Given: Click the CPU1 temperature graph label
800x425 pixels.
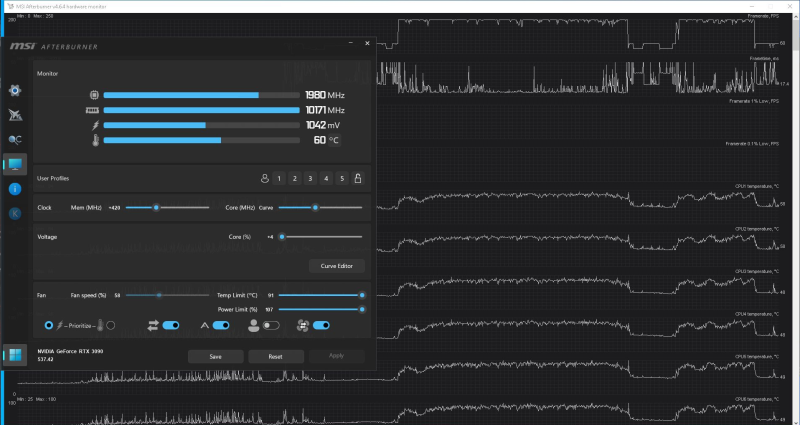Looking at the screenshot, I should (x=757, y=186).
